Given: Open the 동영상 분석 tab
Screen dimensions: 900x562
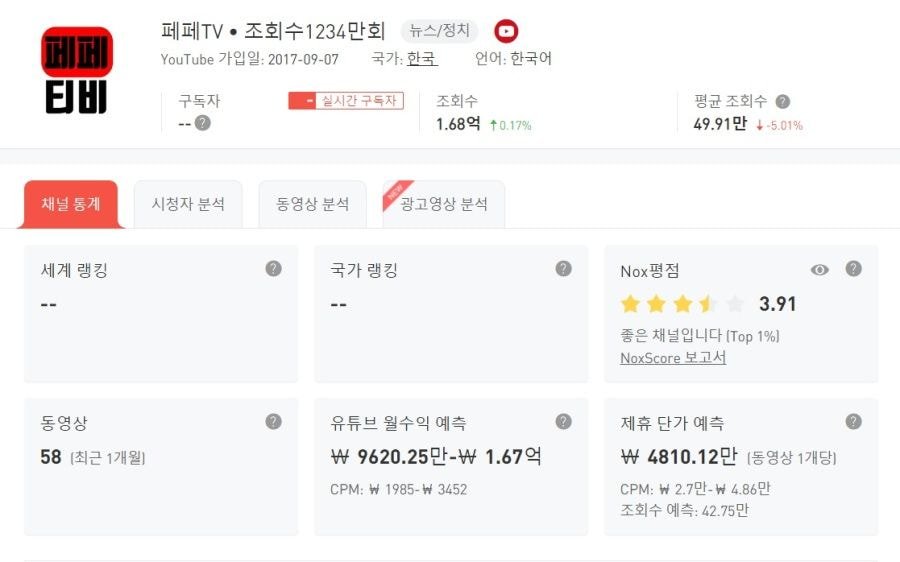Looking at the screenshot, I should click(x=312, y=204).
